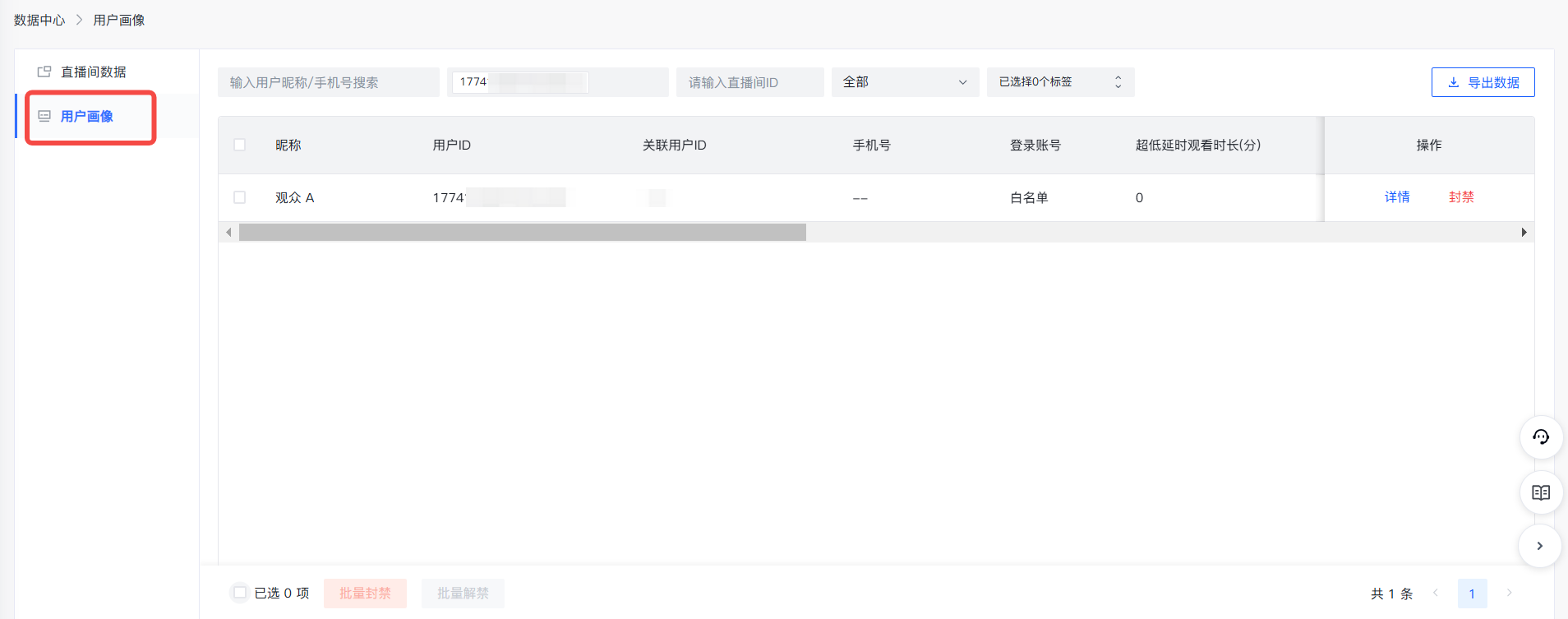This screenshot has height=619, width=1568.
Task: Click the 白名单 cell
Action: click(x=1029, y=197)
